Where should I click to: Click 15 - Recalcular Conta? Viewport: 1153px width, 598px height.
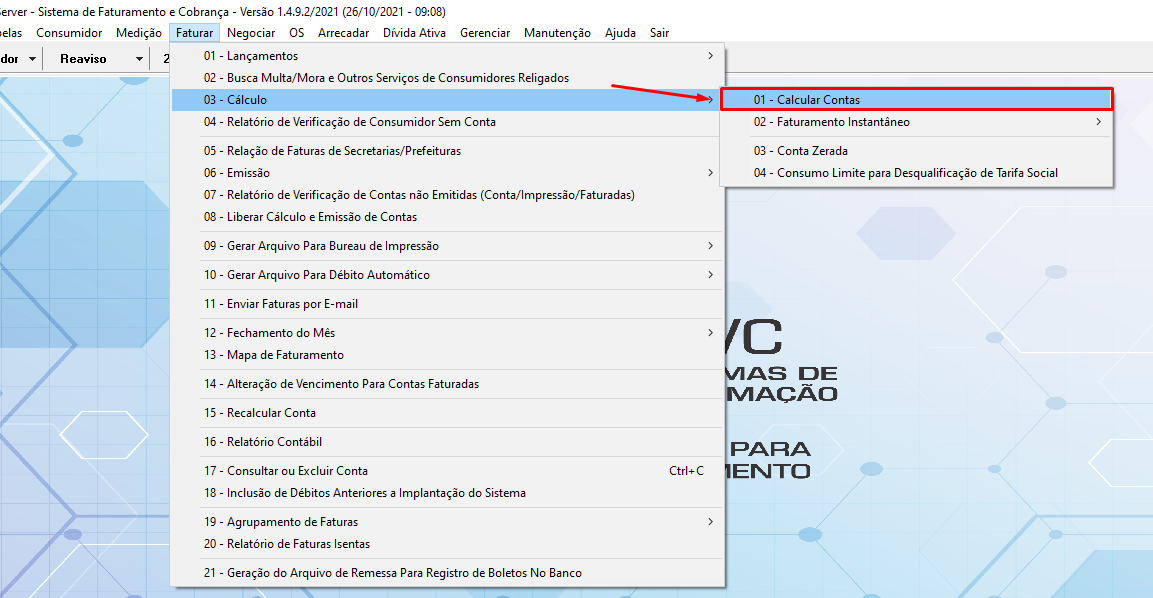pos(259,413)
